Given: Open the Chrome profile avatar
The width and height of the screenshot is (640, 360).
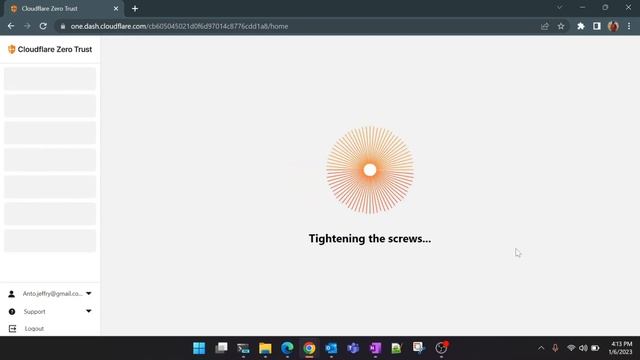Looking at the screenshot, I should tap(613, 26).
